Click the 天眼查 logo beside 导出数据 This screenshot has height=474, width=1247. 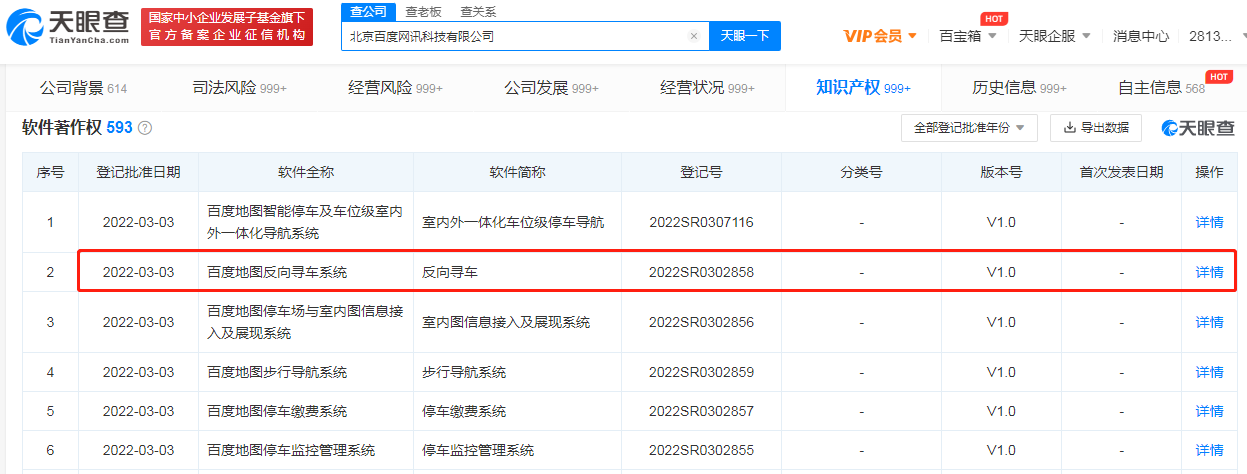(x=1198, y=128)
